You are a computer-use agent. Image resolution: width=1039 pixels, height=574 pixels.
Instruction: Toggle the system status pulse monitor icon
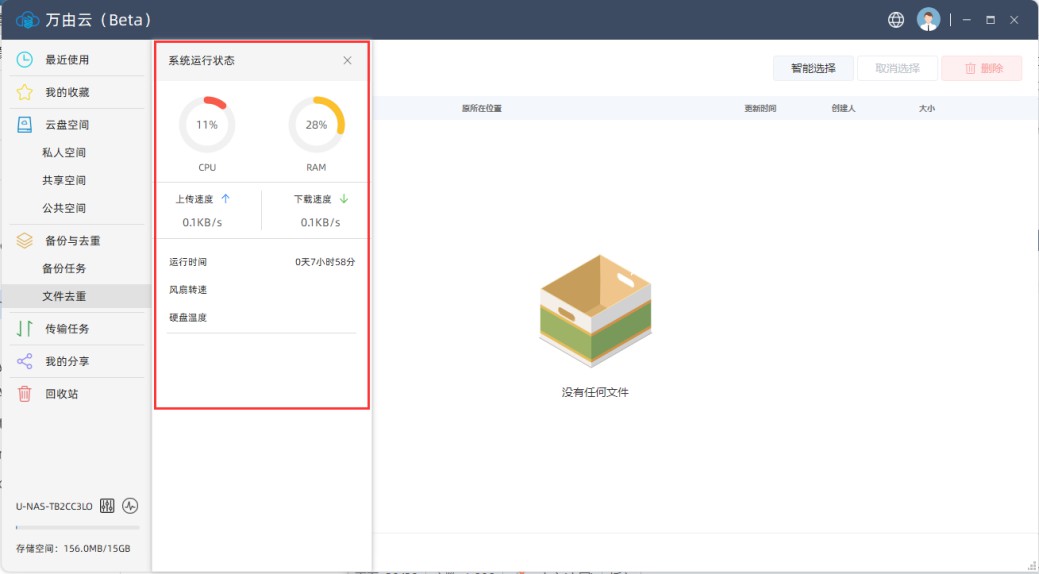coord(130,506)
